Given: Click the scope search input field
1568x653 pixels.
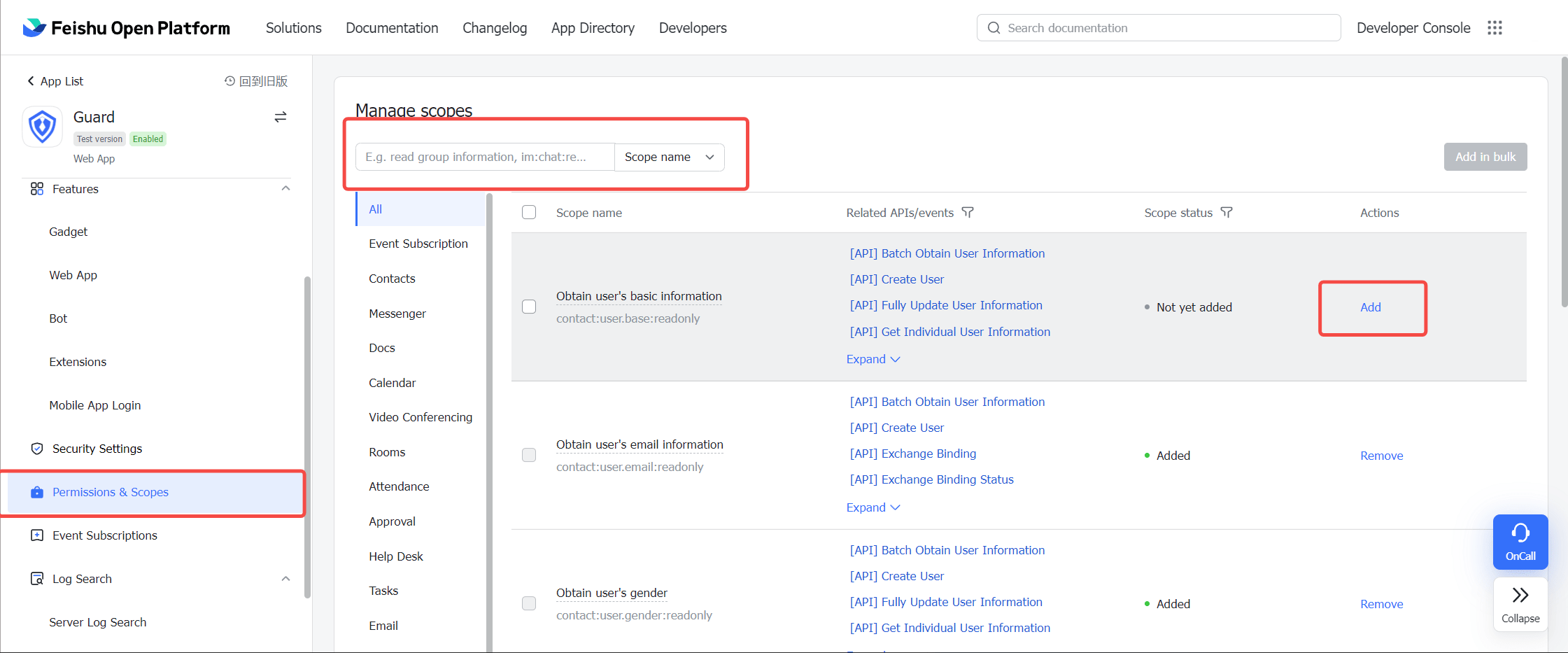Looking at the screenshot, I should click(485, 157).
